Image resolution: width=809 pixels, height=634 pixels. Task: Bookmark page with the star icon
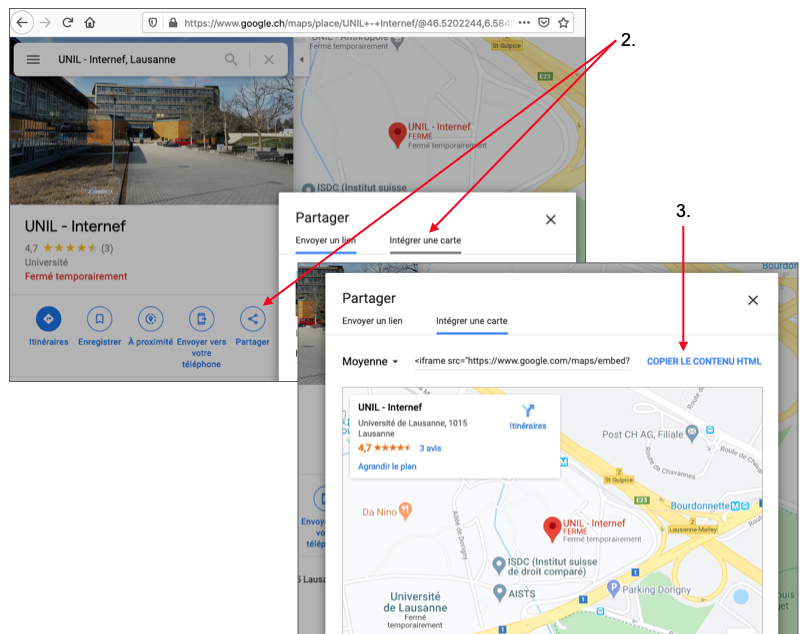coord(564,22)
